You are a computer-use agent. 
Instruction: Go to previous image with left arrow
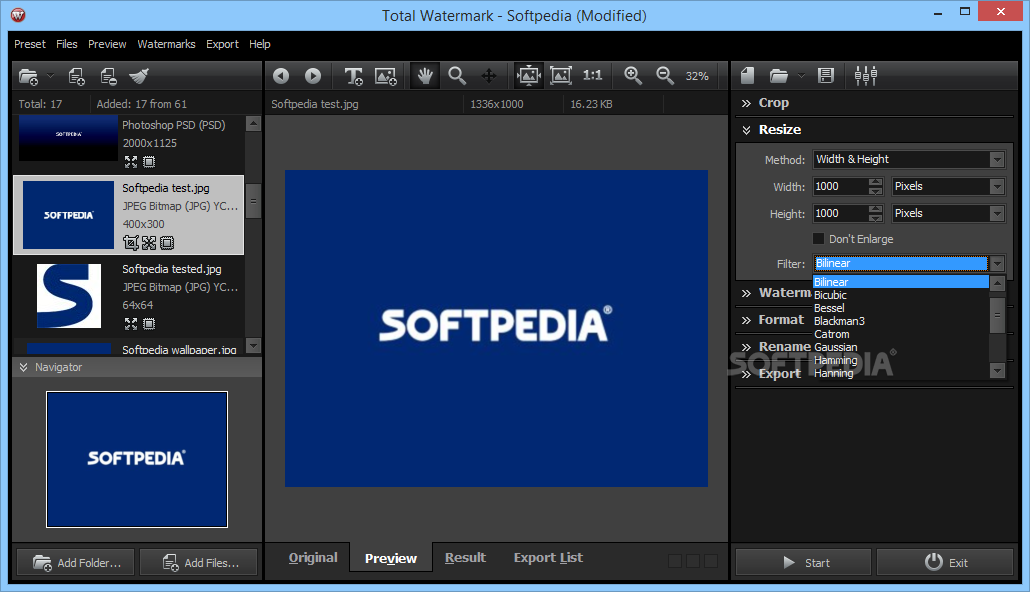281,76
